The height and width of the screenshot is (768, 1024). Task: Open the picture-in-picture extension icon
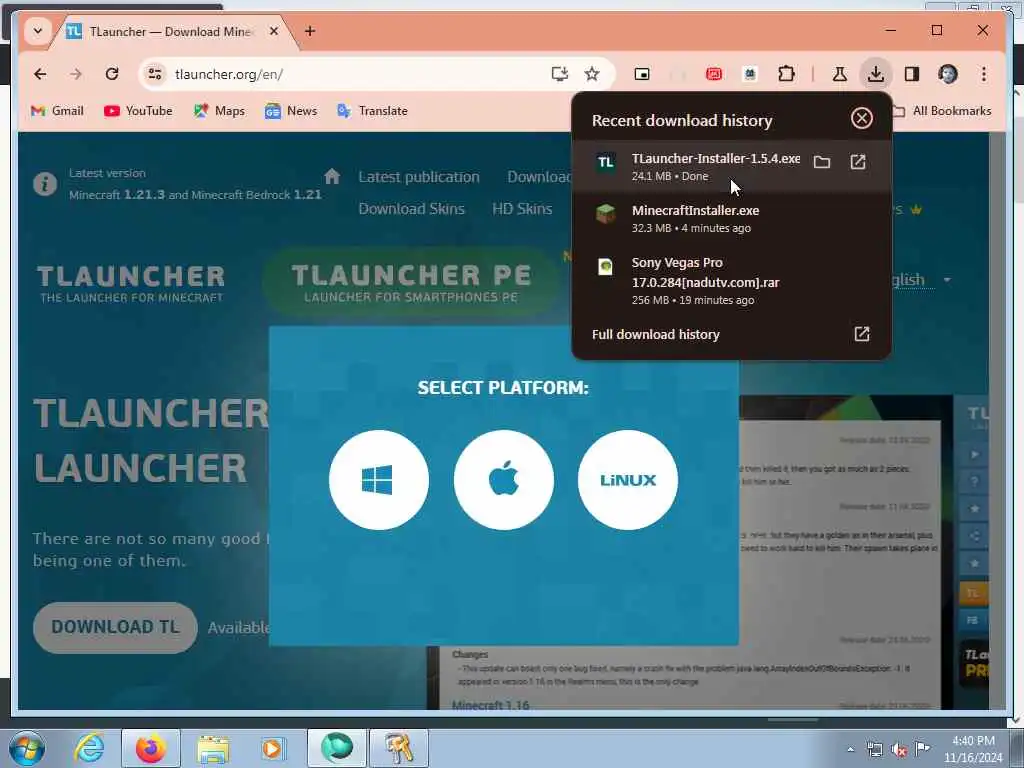pos(642,74)
